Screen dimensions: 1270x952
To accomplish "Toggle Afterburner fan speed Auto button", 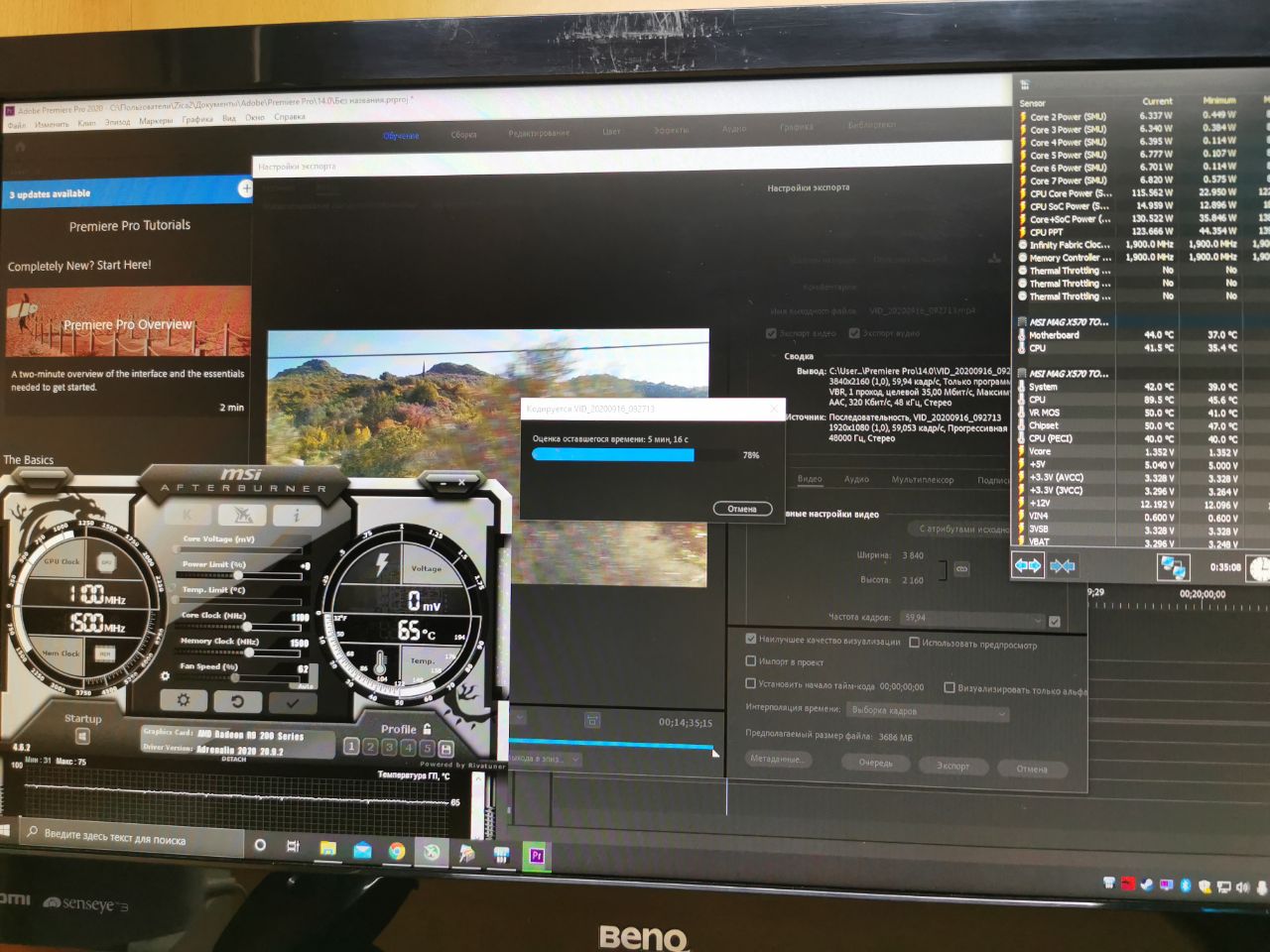I will click(x=306, y=685).
